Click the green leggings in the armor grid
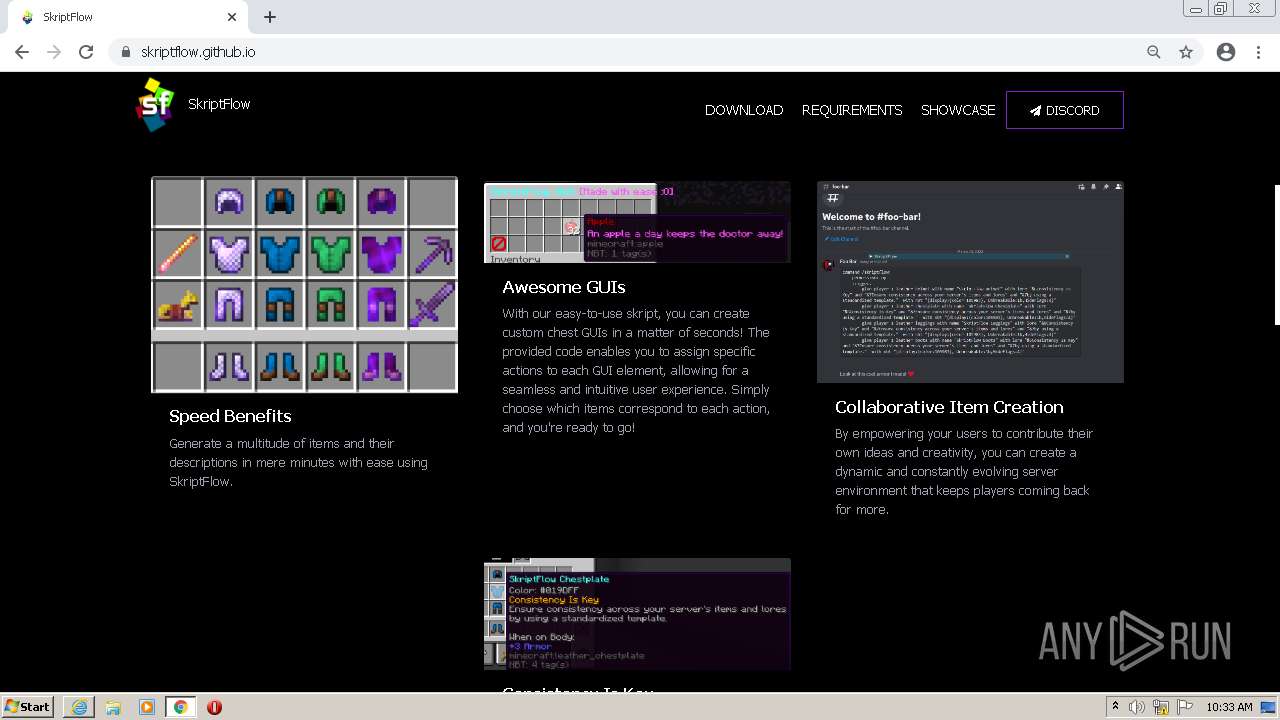Screen dimensions: 1280x720 331,305
